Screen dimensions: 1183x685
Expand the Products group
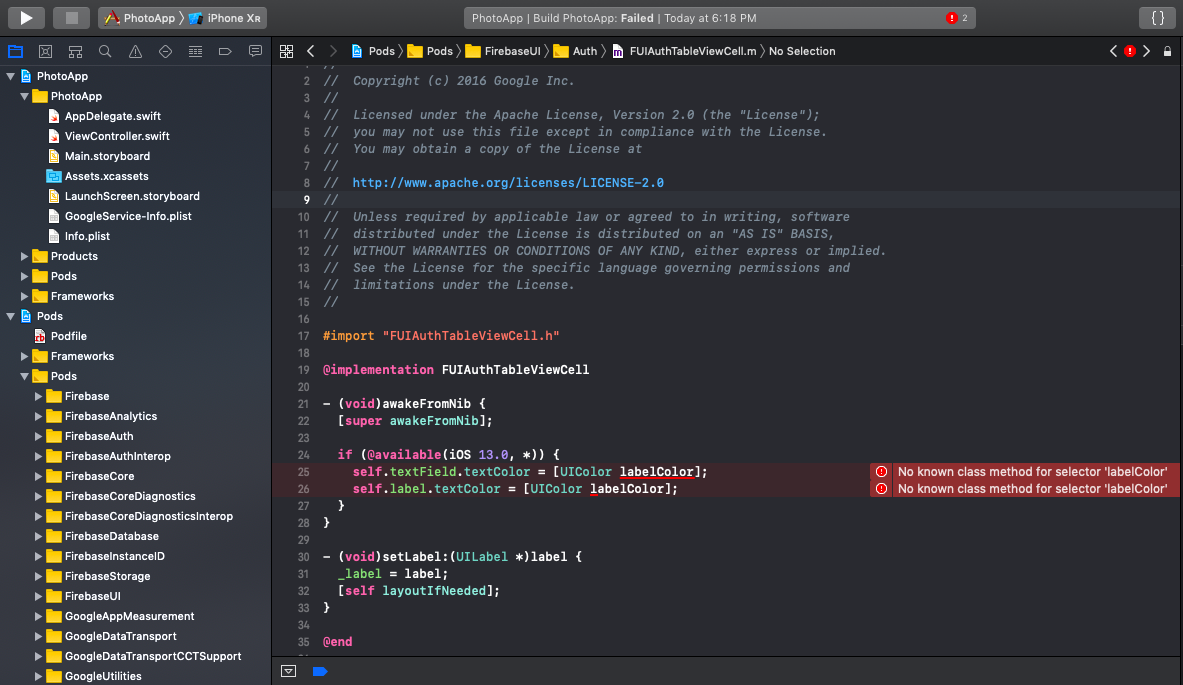click(x=25, y=256)
